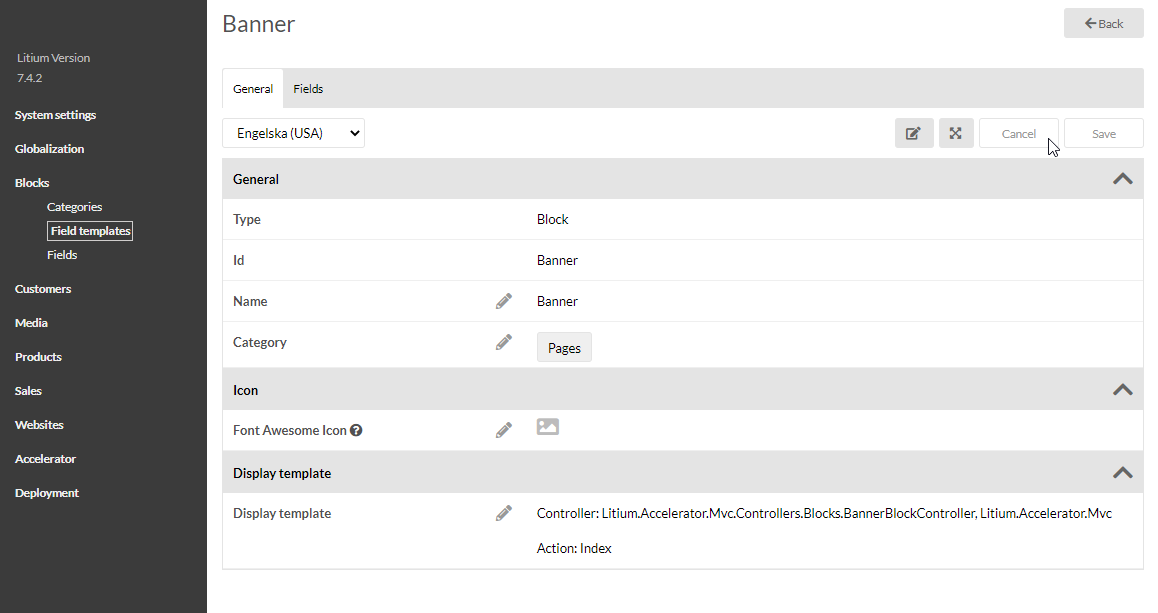Switch to the Fields tab

(x=308, y=89)
